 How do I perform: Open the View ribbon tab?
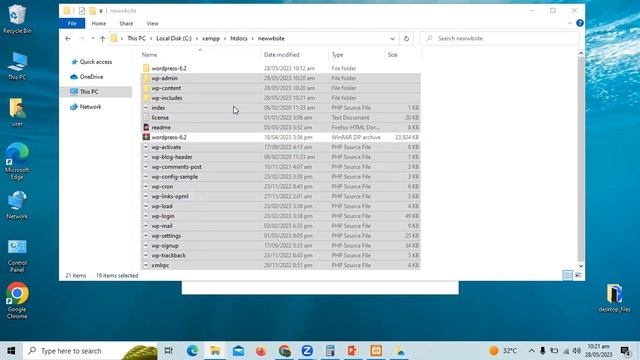pyautogui.click(x=152, y=23)
